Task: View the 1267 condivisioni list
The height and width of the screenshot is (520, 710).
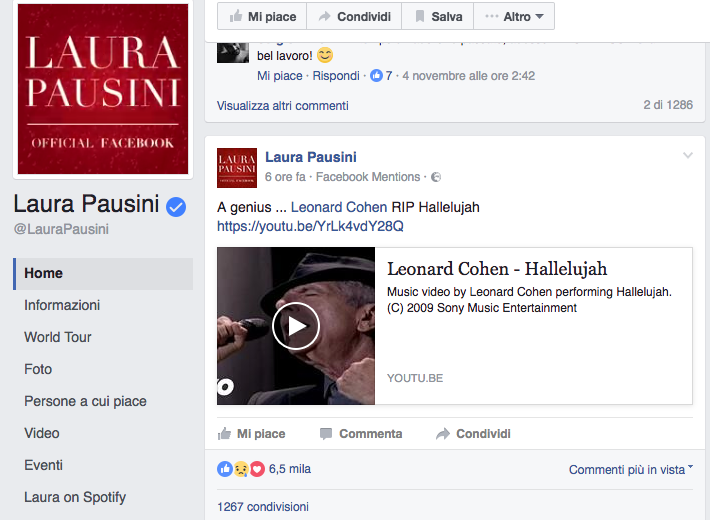Action: (263, 506)
